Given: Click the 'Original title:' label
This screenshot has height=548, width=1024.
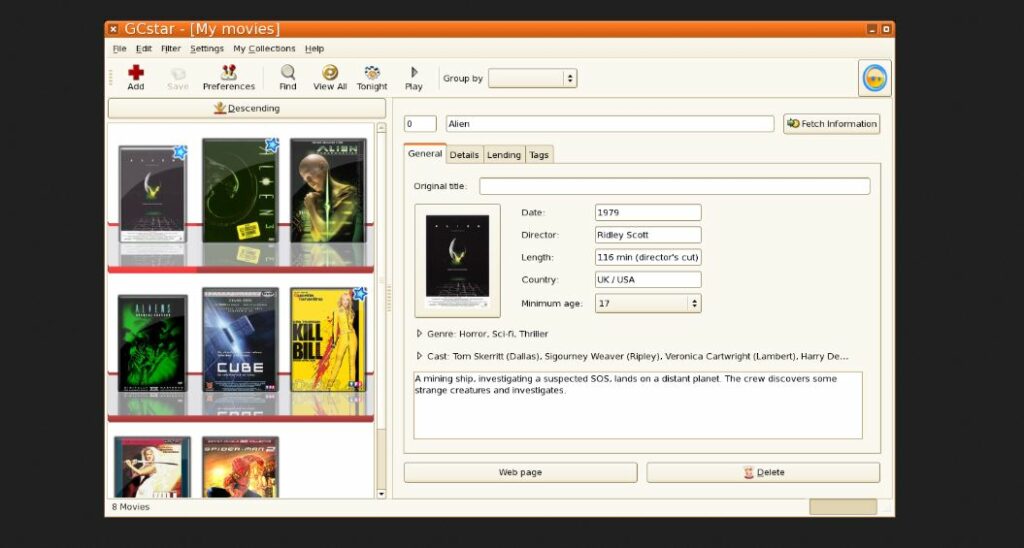Looking at the screenshot, I should tap(440, 186).
